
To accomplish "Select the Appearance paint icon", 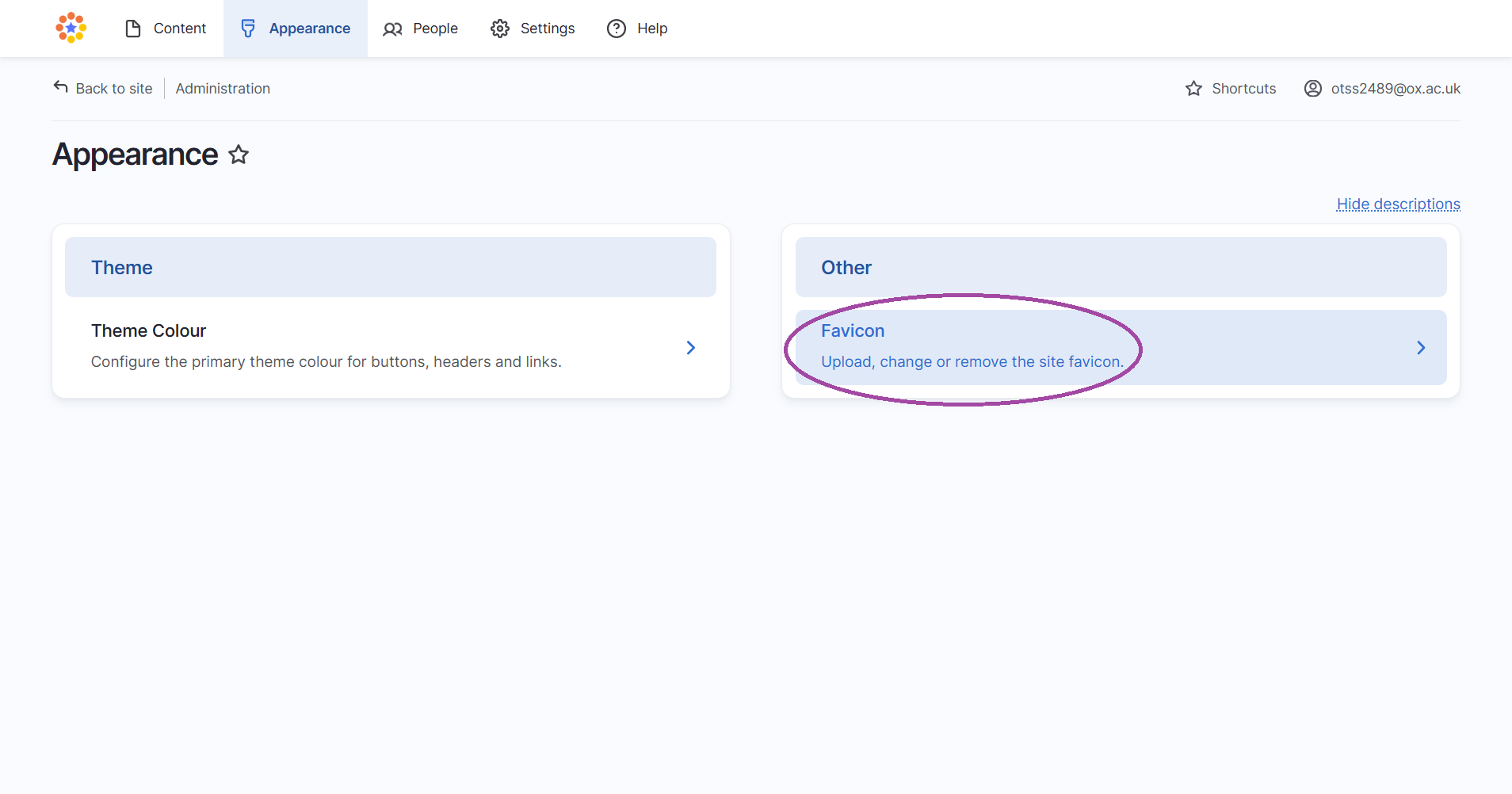I will coord(248,28).
